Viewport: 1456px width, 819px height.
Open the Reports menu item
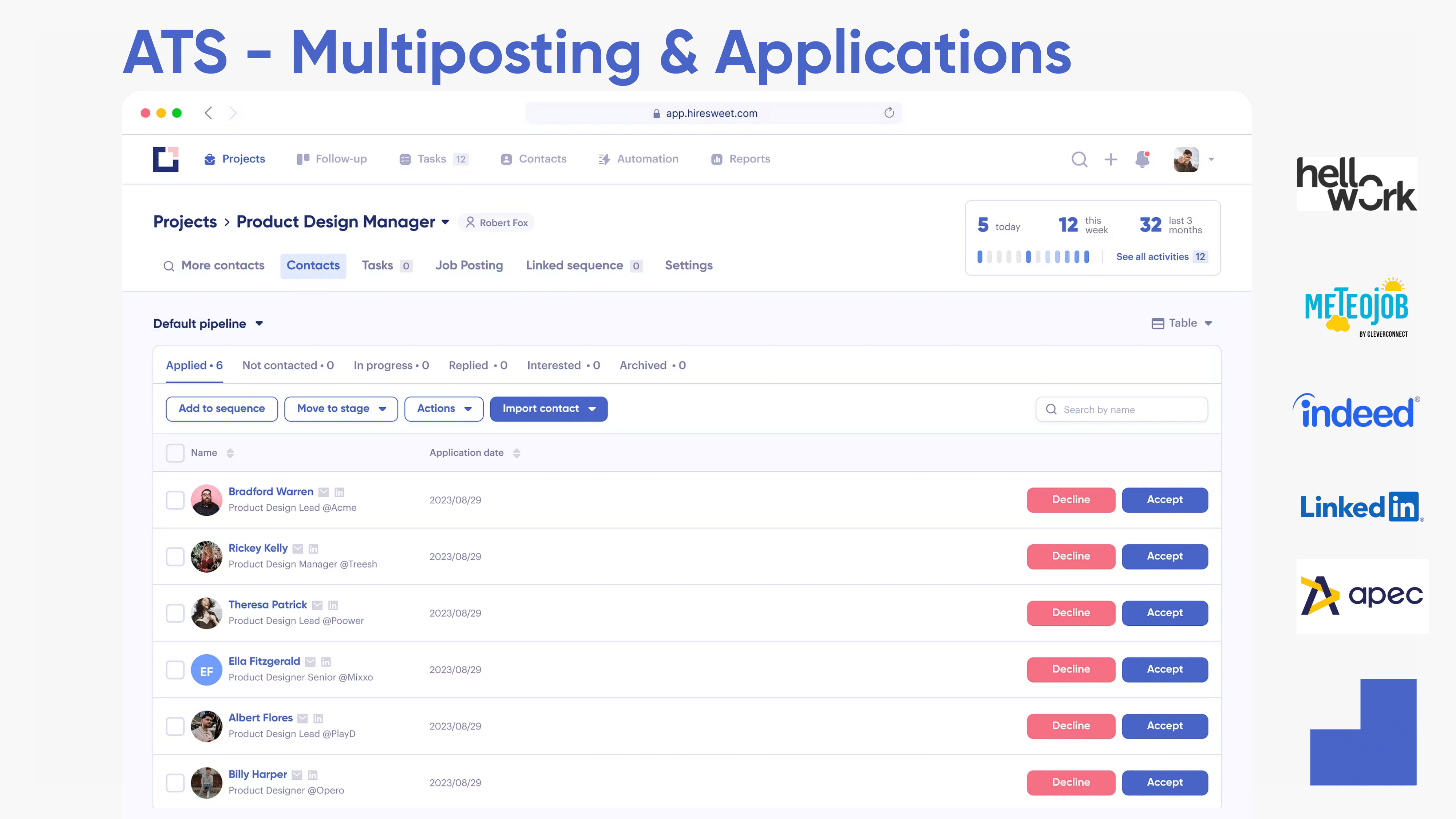740,159
